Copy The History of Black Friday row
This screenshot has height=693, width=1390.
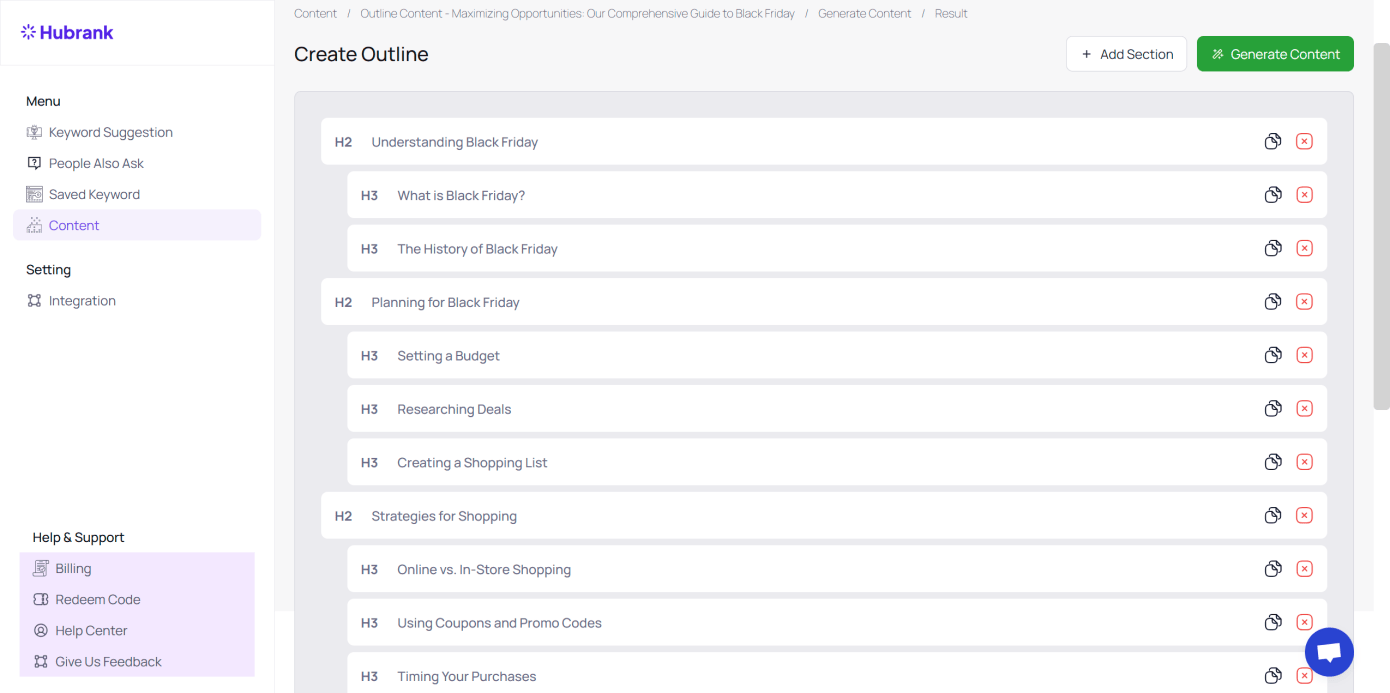(x=1272, y=249)
